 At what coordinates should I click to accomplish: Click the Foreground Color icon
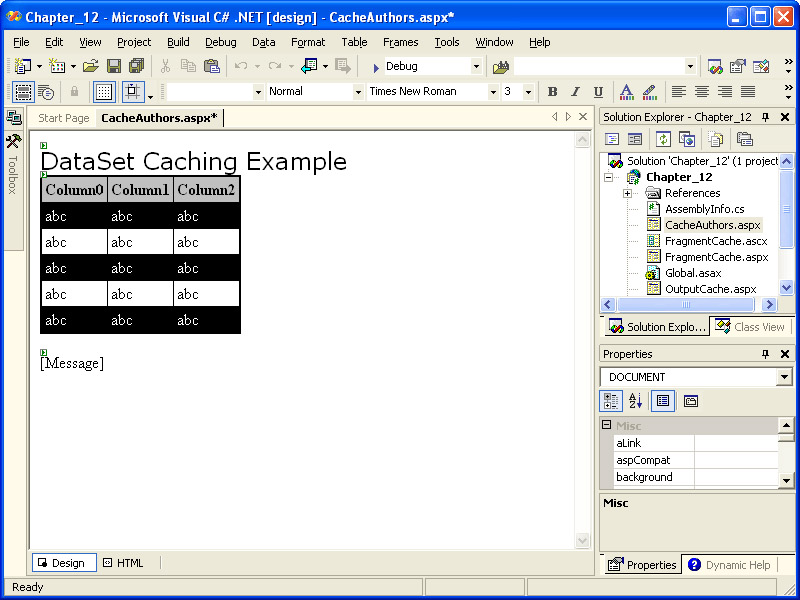point(626,92)
